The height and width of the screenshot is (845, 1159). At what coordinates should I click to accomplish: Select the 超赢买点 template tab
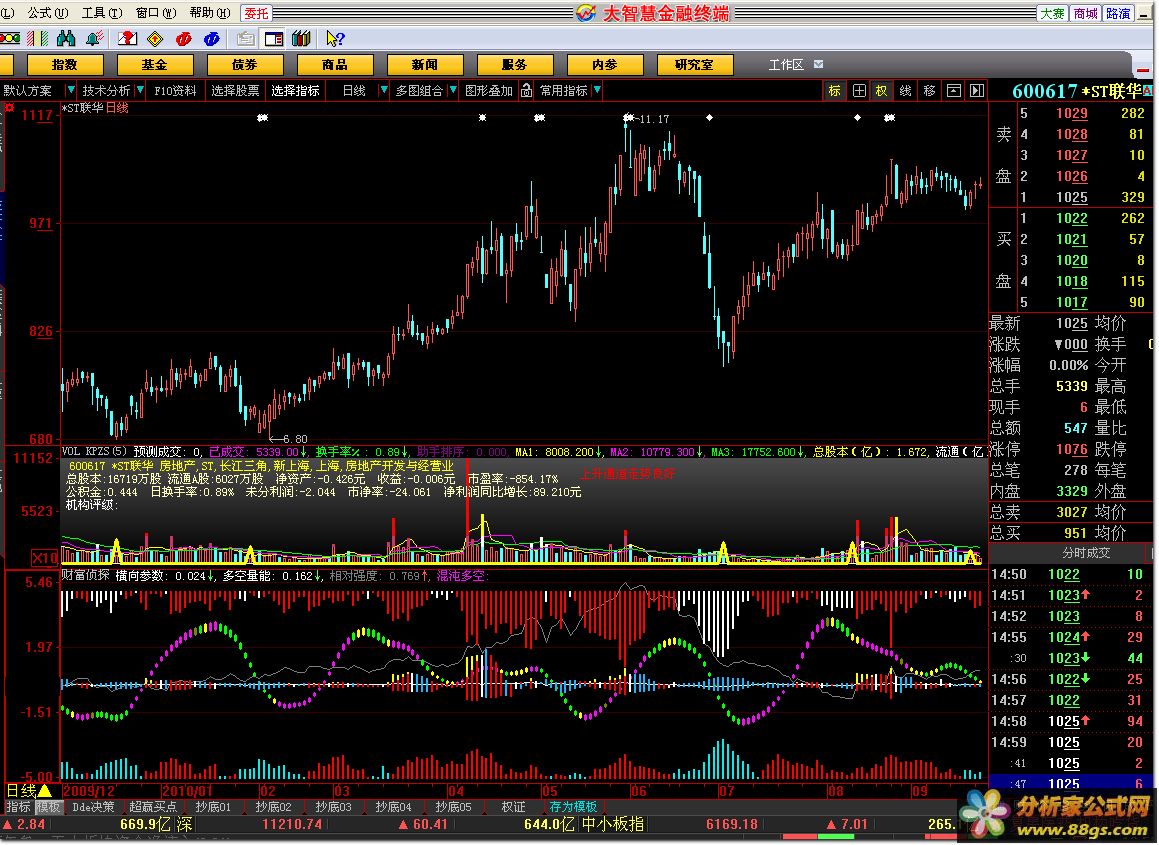point(153,807)
